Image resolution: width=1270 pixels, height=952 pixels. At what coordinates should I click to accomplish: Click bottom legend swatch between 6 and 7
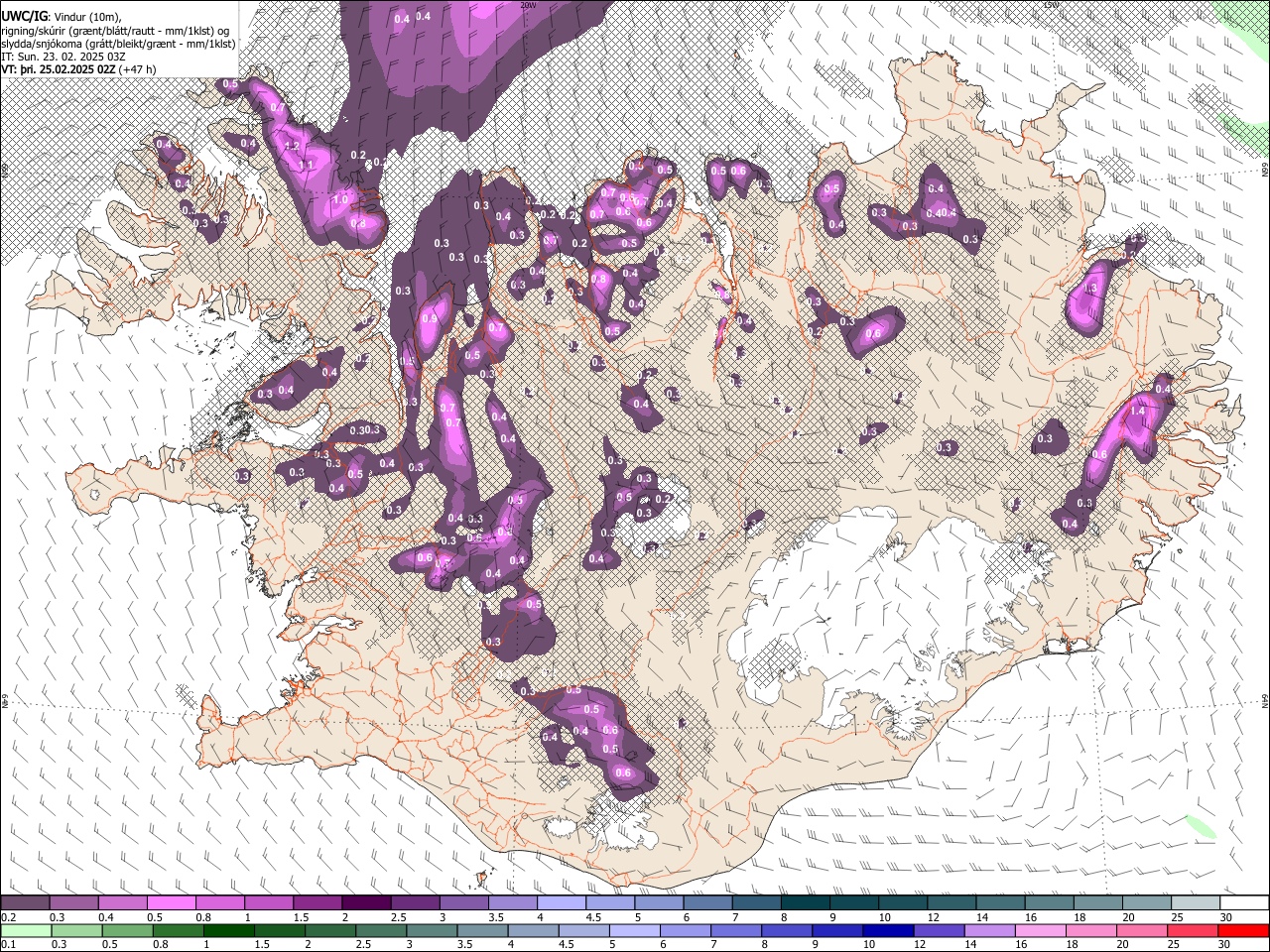point(686,930)
